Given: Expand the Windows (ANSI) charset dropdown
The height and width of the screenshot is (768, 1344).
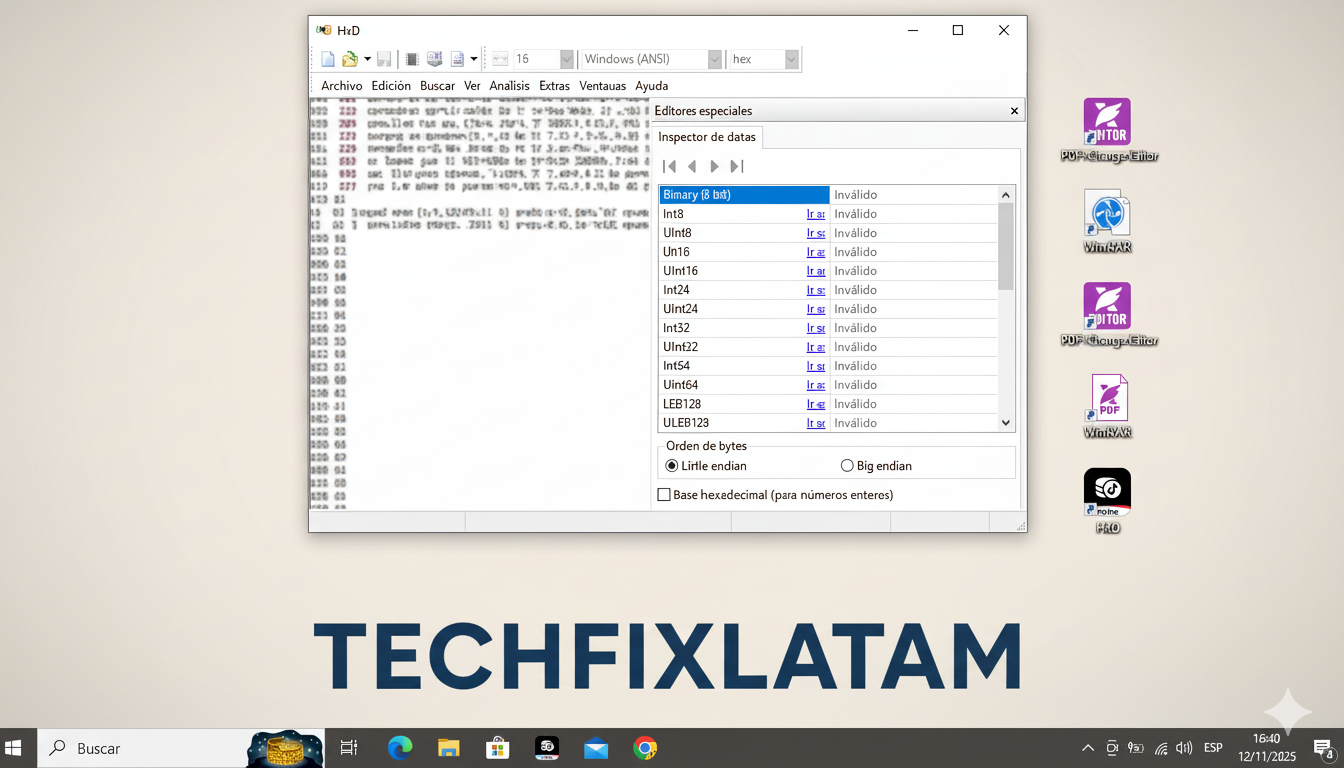Looking at the screenshot, I should [714, 60].
